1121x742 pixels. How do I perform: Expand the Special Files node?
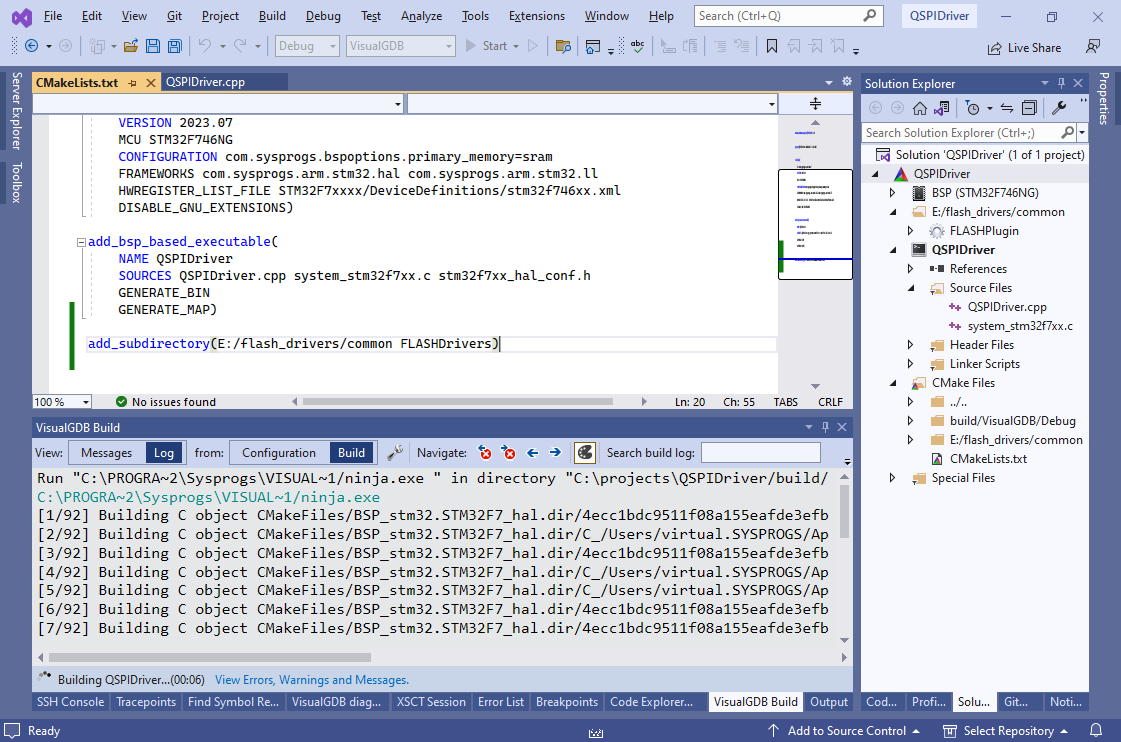tap(892, 478)
